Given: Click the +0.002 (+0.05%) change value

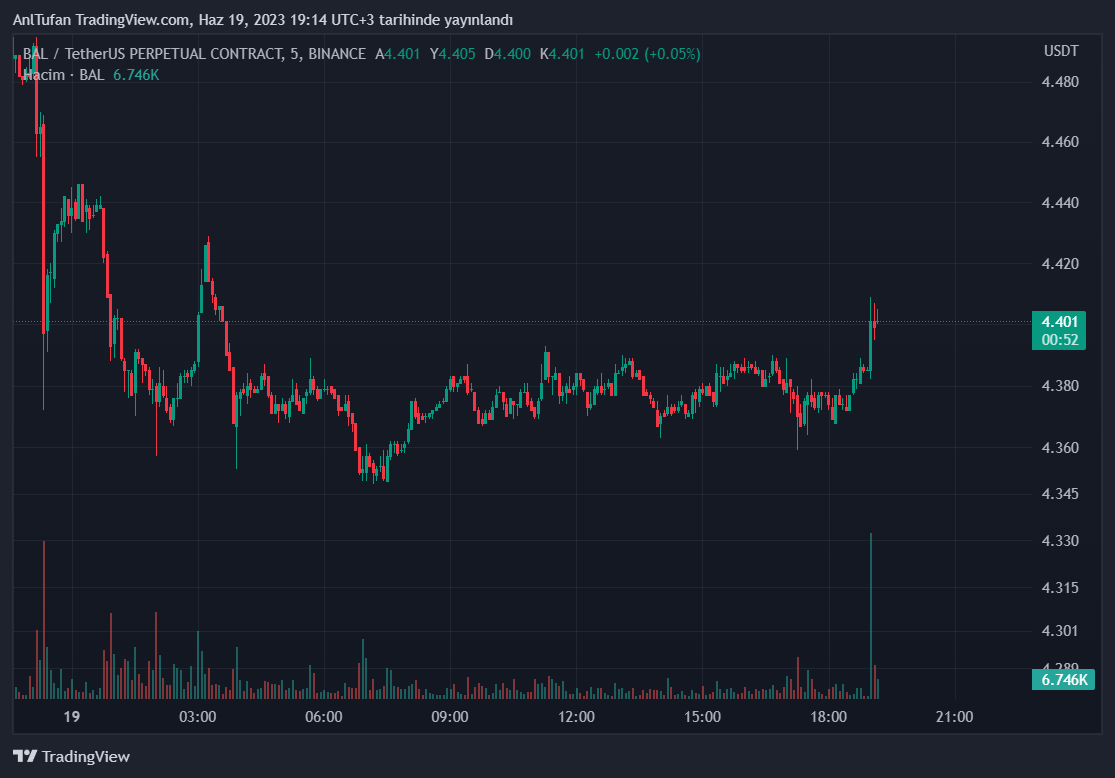Looking at the screenshot, I should click(647, 54).
